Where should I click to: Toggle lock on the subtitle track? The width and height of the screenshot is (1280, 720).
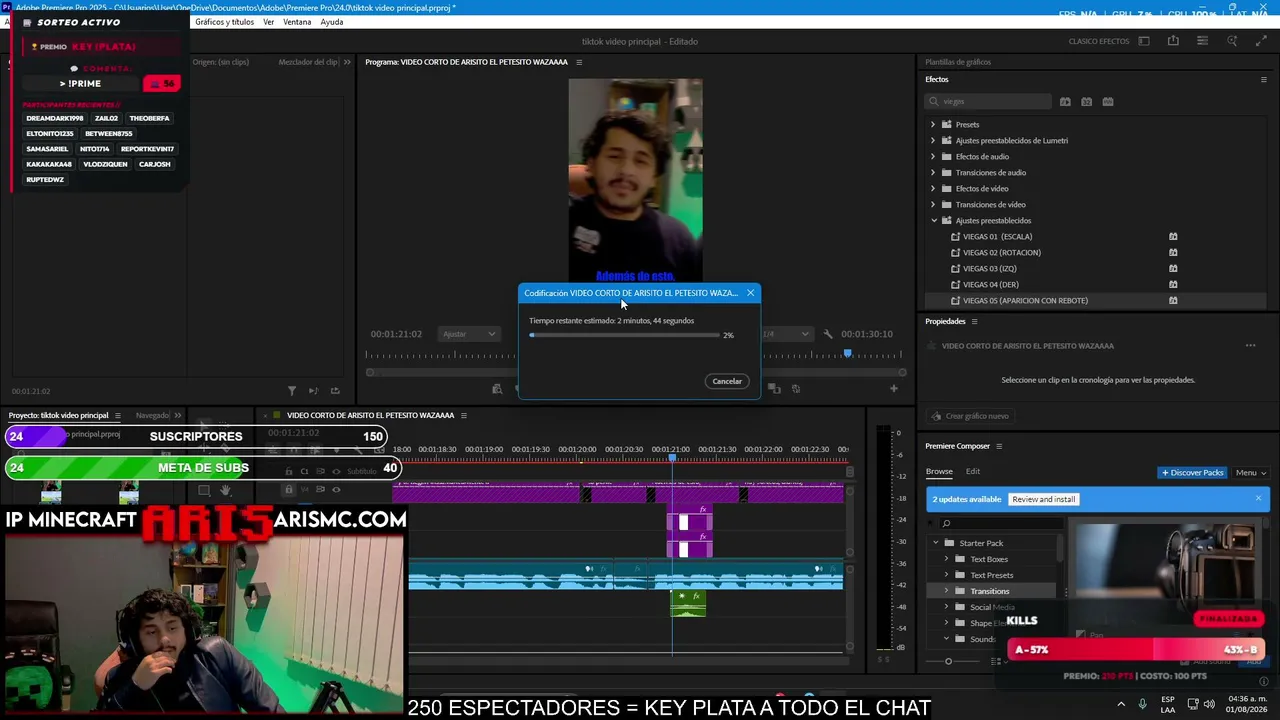tap(289, 471)
